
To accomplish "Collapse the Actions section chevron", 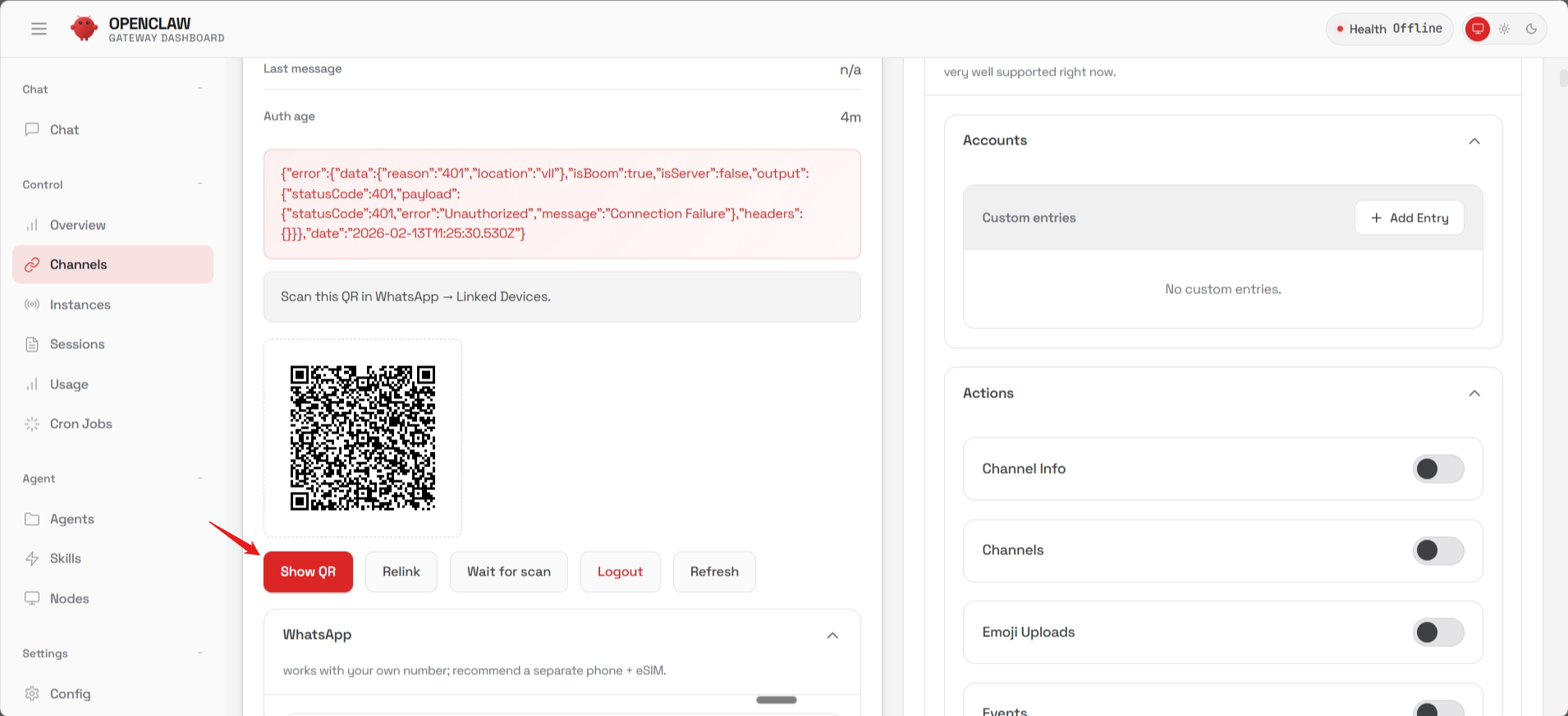I will pos(1474,393).
